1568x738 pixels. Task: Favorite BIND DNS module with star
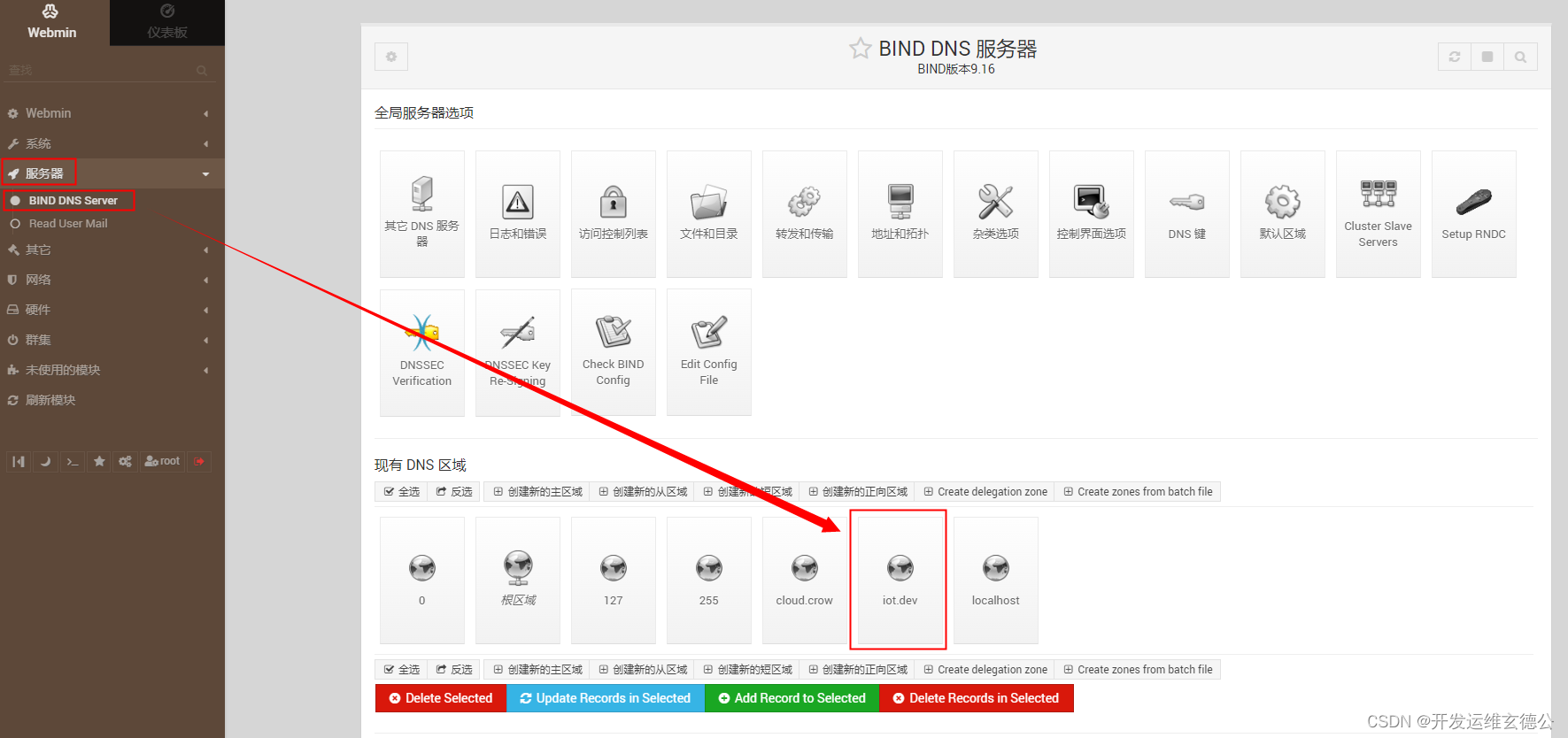861,49
